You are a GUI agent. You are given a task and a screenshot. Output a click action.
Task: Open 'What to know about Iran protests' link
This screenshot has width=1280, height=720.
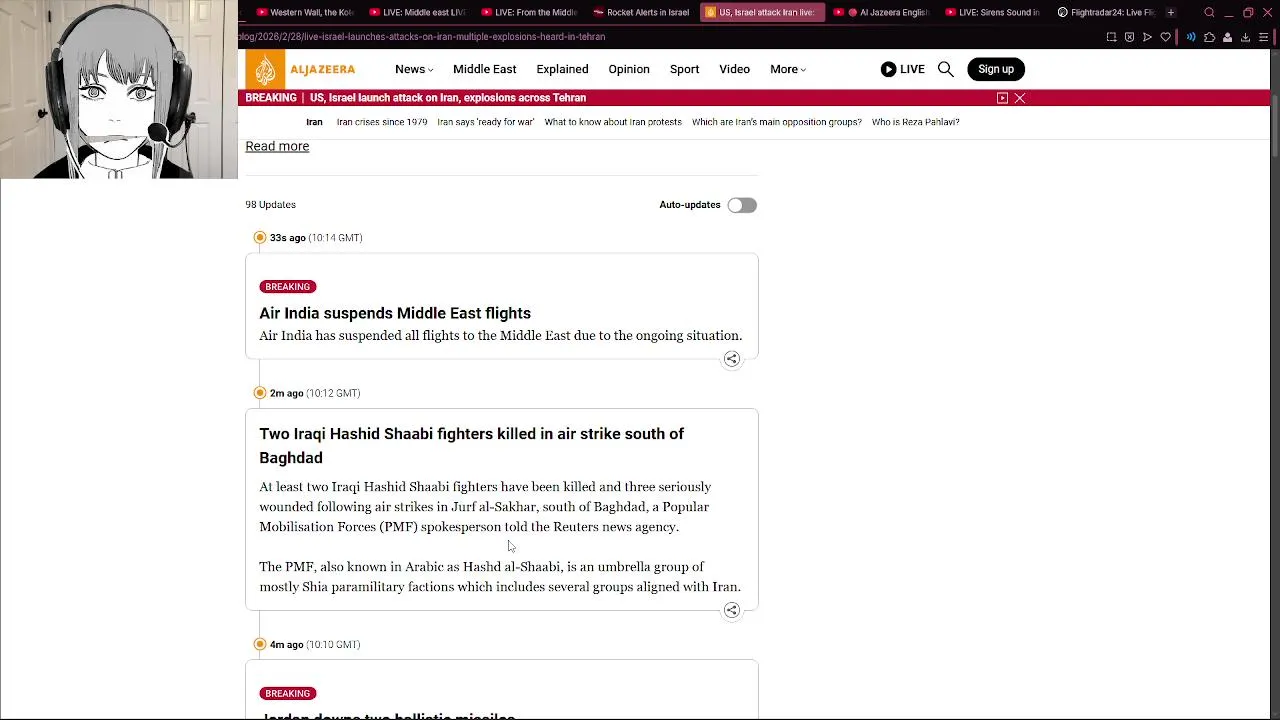click(x=613, y=122)
